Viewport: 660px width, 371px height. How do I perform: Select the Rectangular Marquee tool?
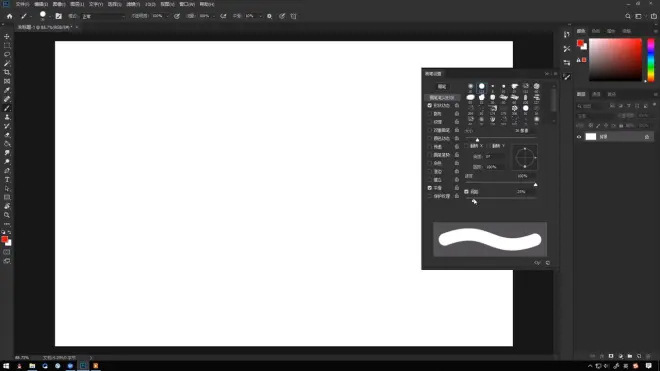pyautogui.click(x=7, y=45)
